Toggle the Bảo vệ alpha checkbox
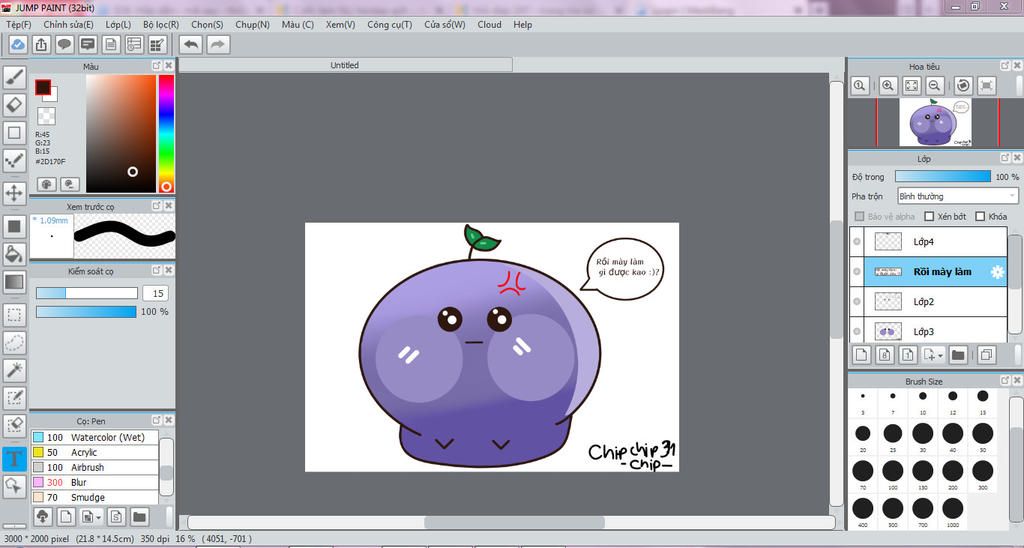Screen dimensions: 1024x548 859,216
